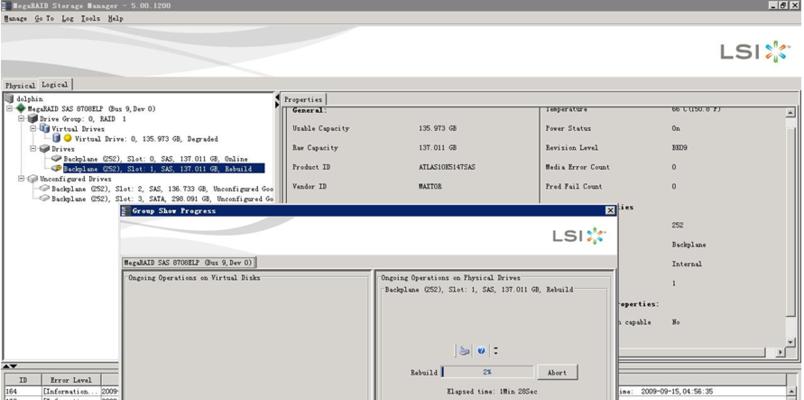804x400 pixels.
Task: Open the Tools menu
Action: 91,18
